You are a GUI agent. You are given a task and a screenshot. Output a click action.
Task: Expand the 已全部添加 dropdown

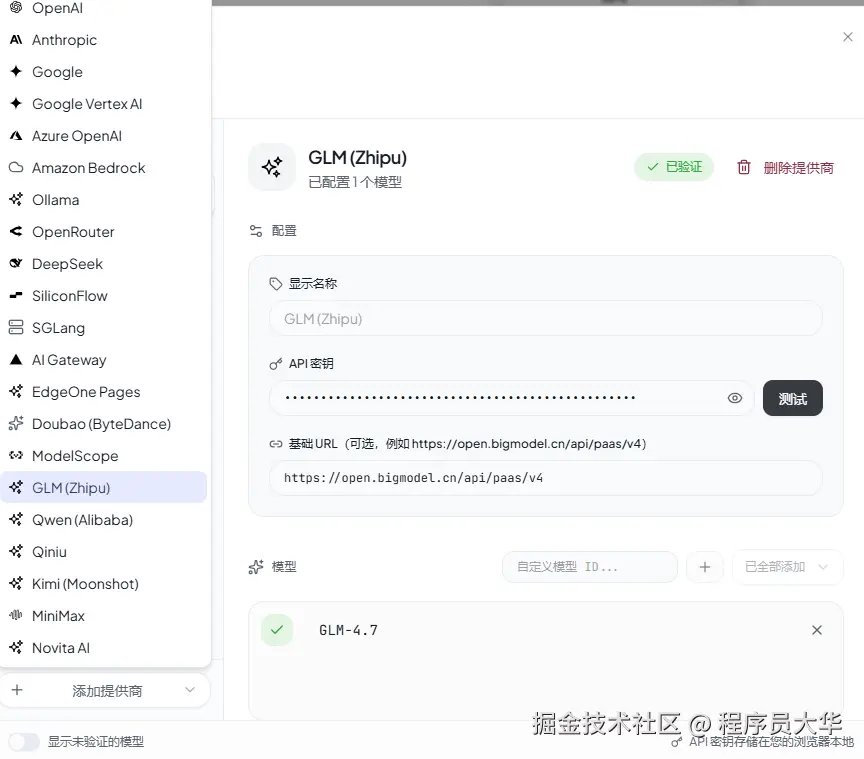coord(787,567)
